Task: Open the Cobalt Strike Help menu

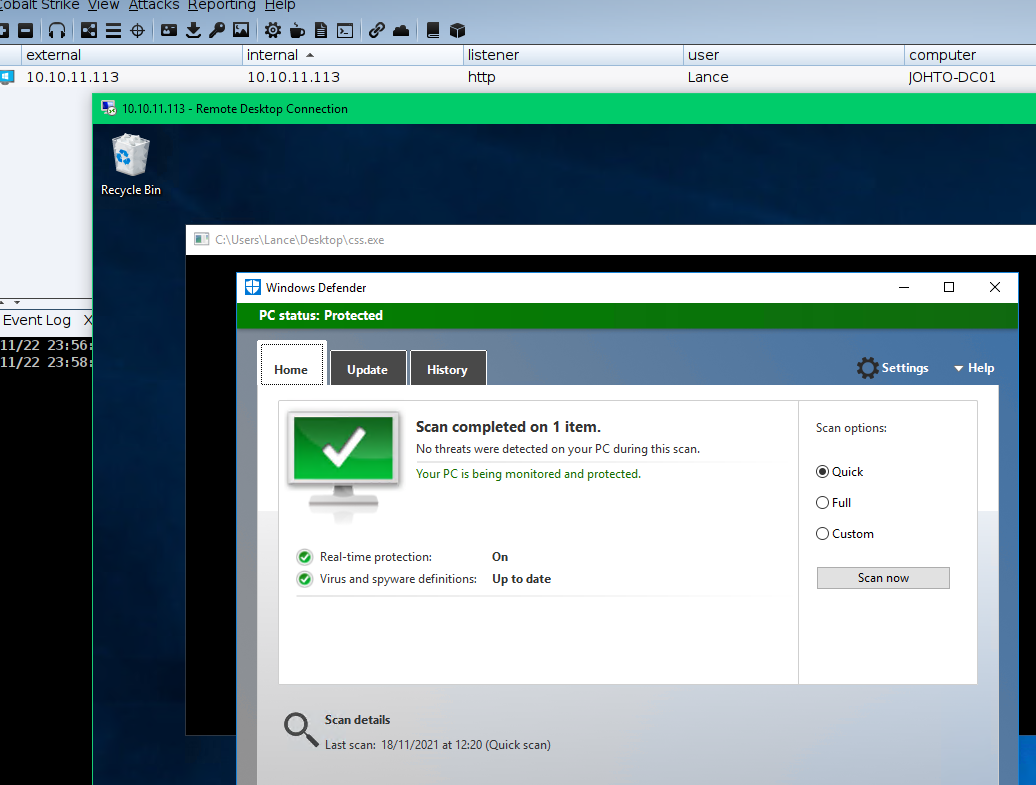Action: (280, 5)
